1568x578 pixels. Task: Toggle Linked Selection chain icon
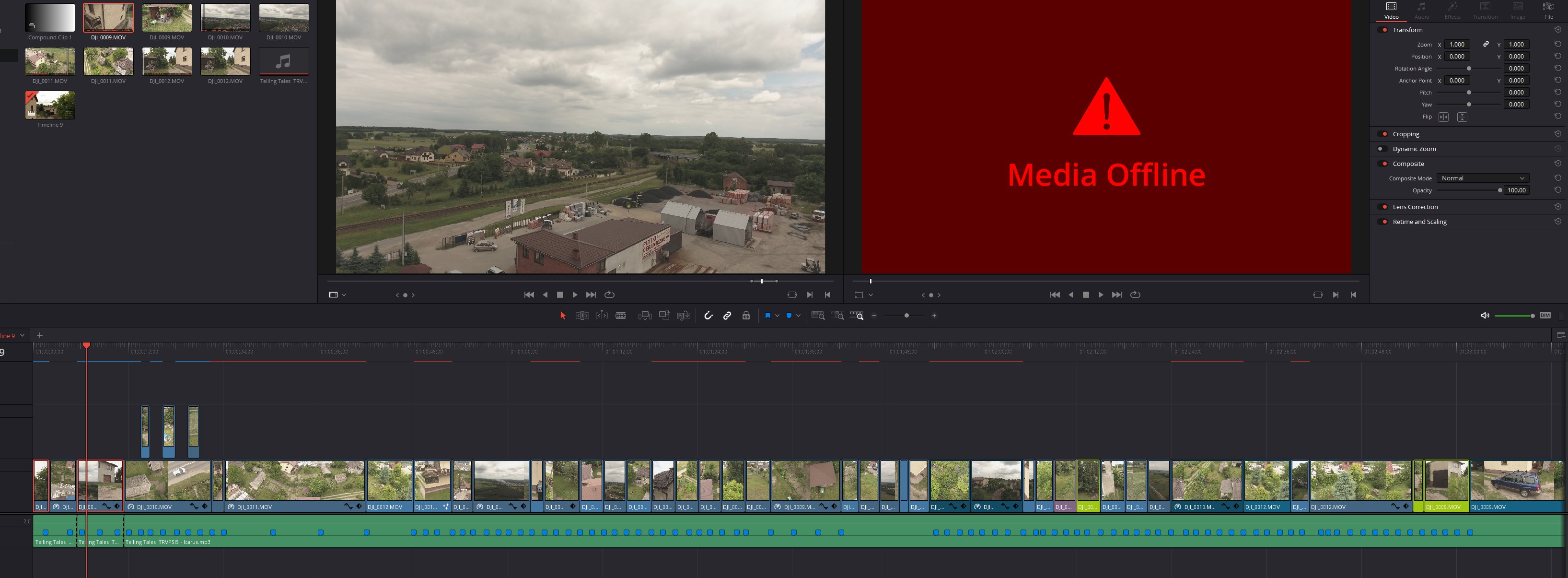[x=727, y=316]
